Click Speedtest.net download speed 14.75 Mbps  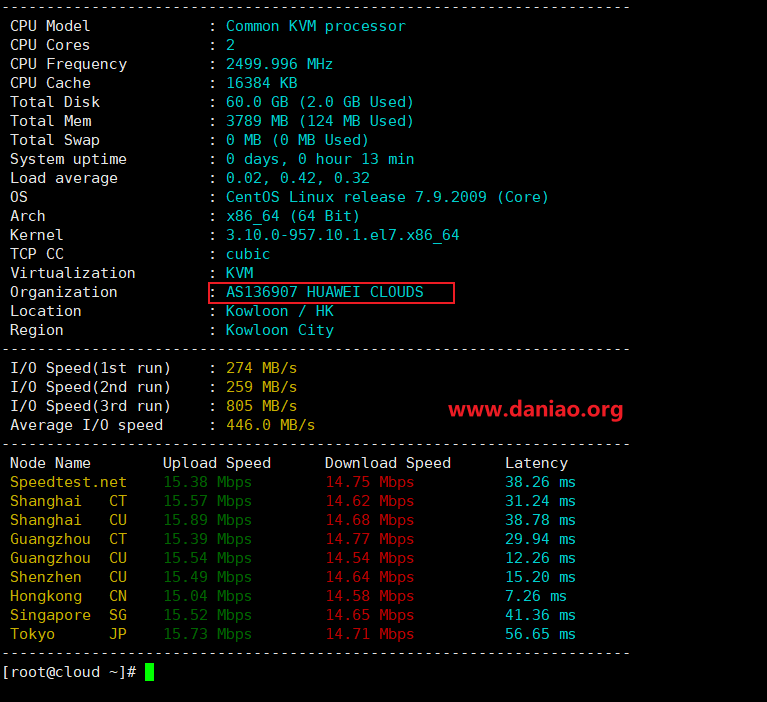point(370,482)
